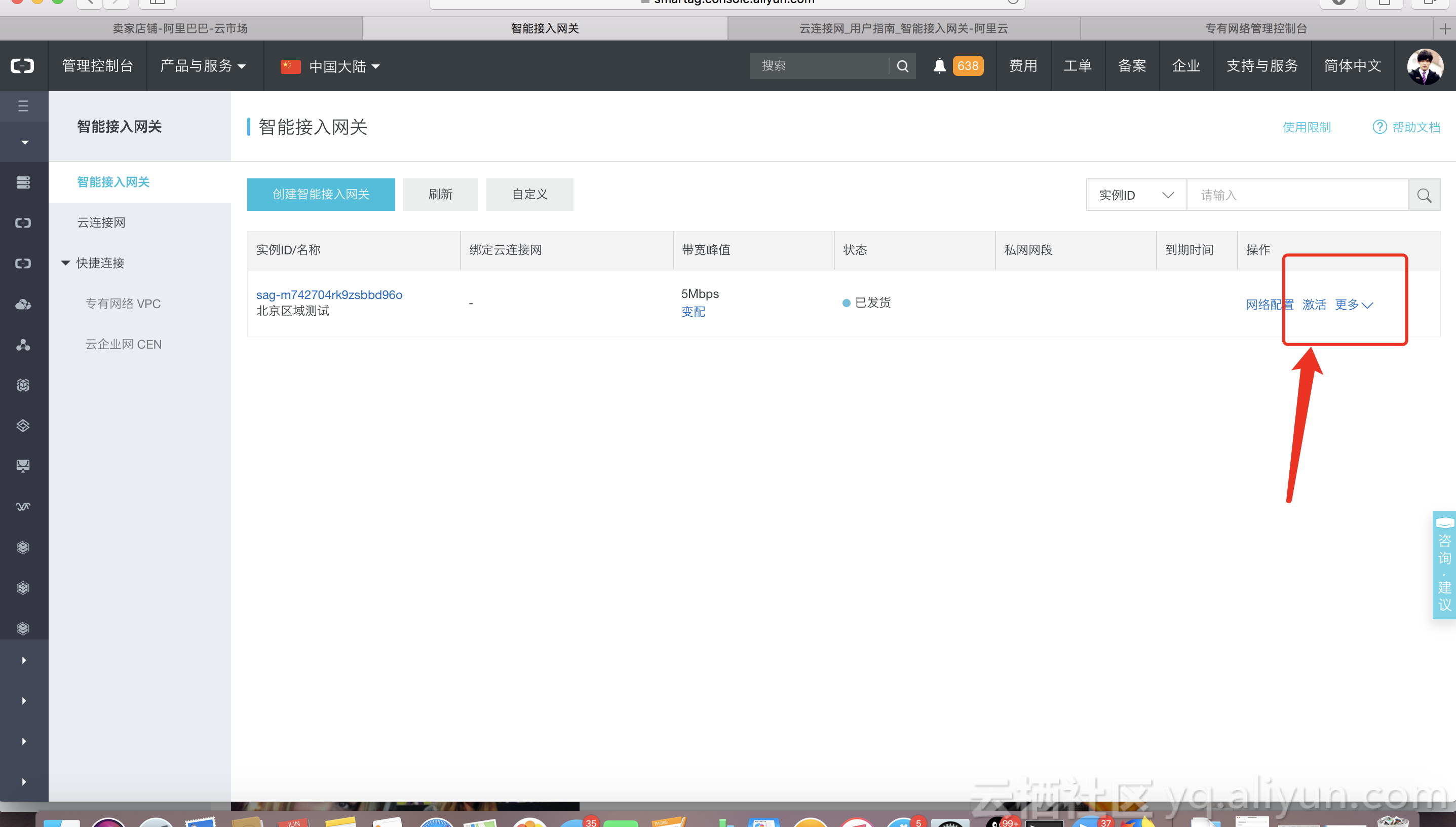Click the help question mark icon

tap(1380, 127)
